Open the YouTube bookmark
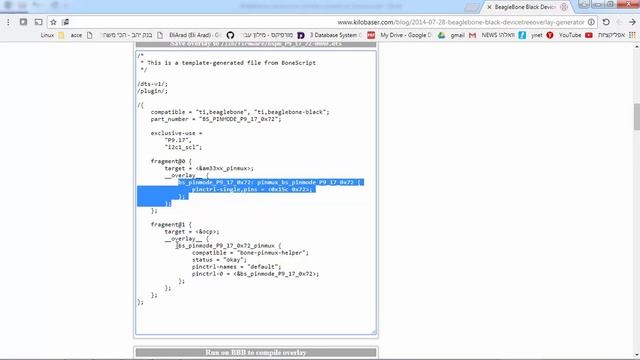The width and height of the screenshot is (640, 360). (576, 35)
